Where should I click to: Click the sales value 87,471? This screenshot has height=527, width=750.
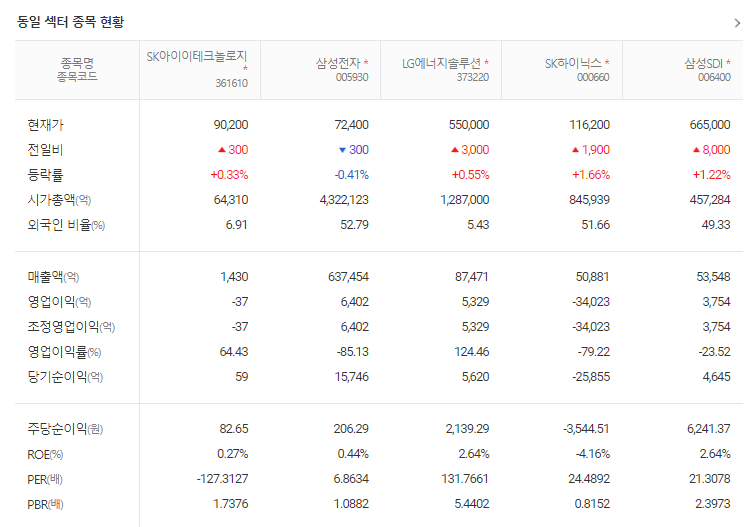pyautogui.click(x=472, y=276)
